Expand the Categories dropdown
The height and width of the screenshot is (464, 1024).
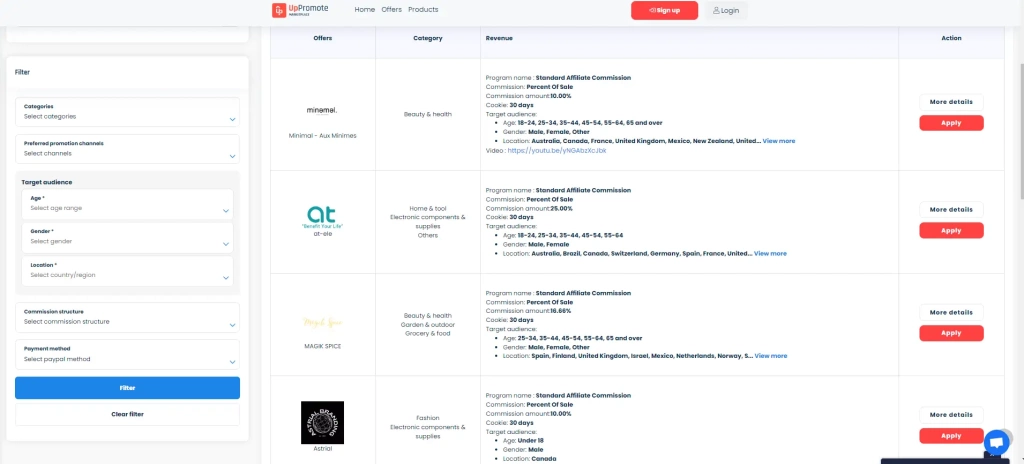(x=127, y=112)
